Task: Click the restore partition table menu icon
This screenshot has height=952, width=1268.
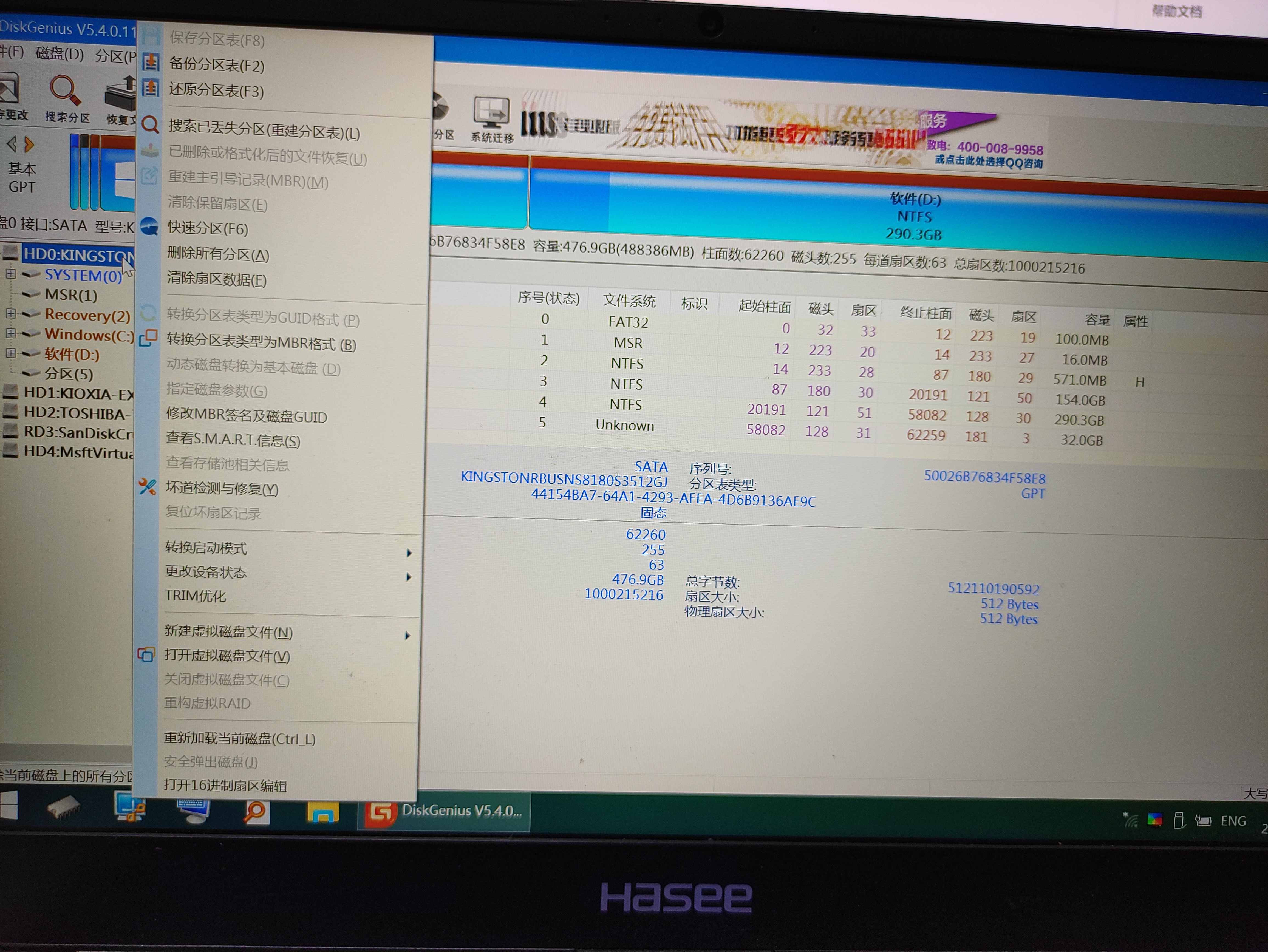Action: point(151,88)
